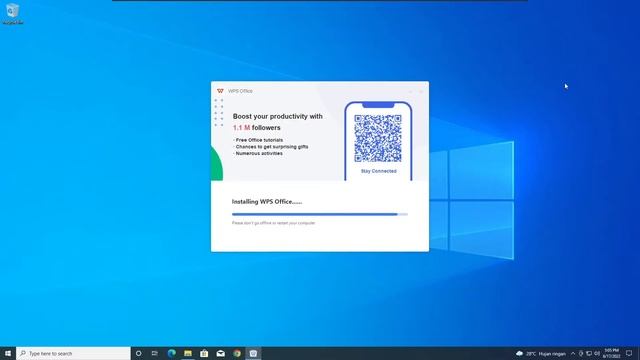Viewport: 640px width, 360px height.
Task: Open Task View on the taskbar
Action: [x=155, y=353]
